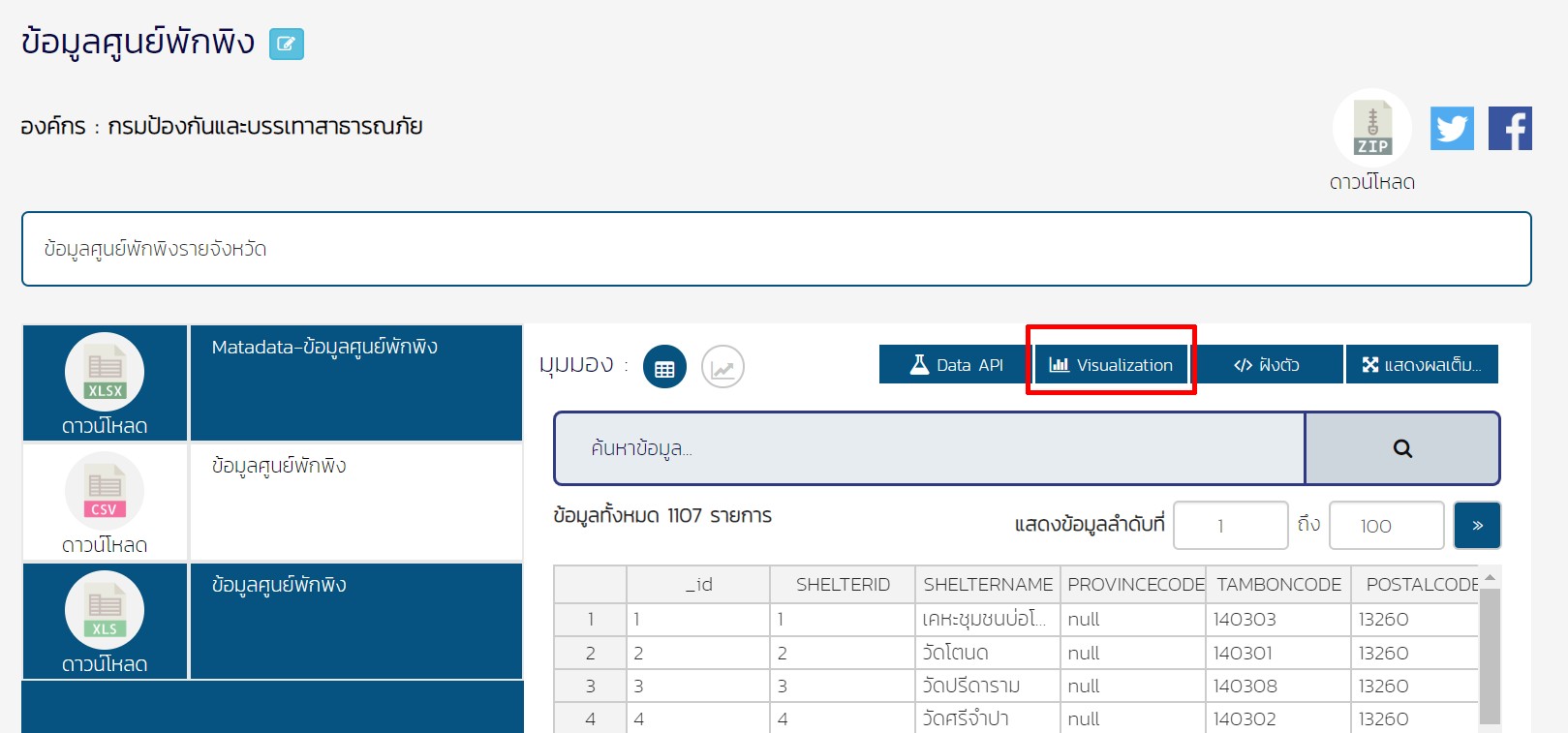Screen dimensions: 1568x733
Task: Select TAMBONCODE cell 140301
Action: (1278, 653)
